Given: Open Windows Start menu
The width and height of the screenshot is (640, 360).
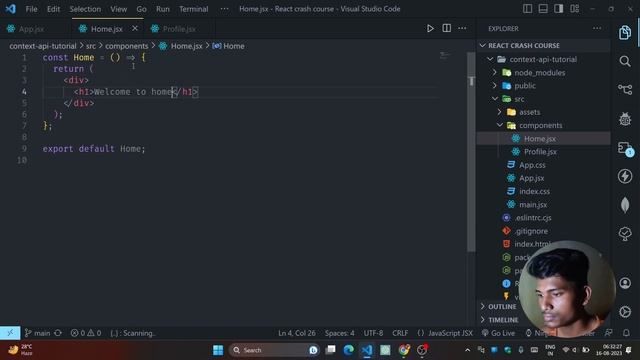Looking at the screenshot, I should (218, 350).
